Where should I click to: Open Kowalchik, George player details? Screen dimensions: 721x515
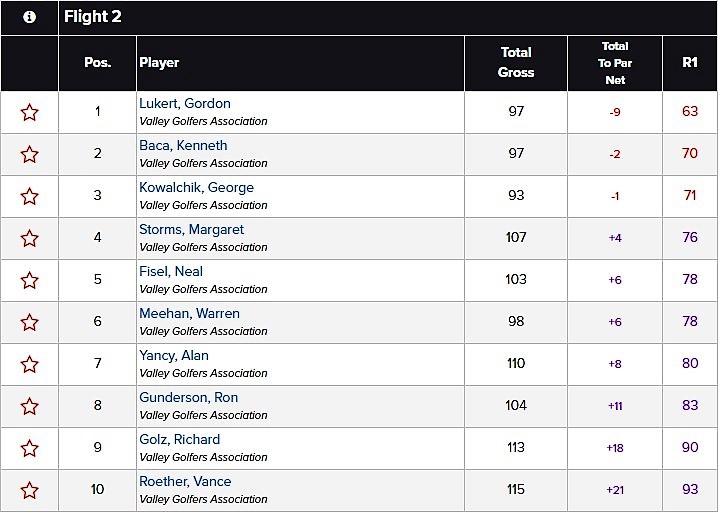tap(196, 188)
